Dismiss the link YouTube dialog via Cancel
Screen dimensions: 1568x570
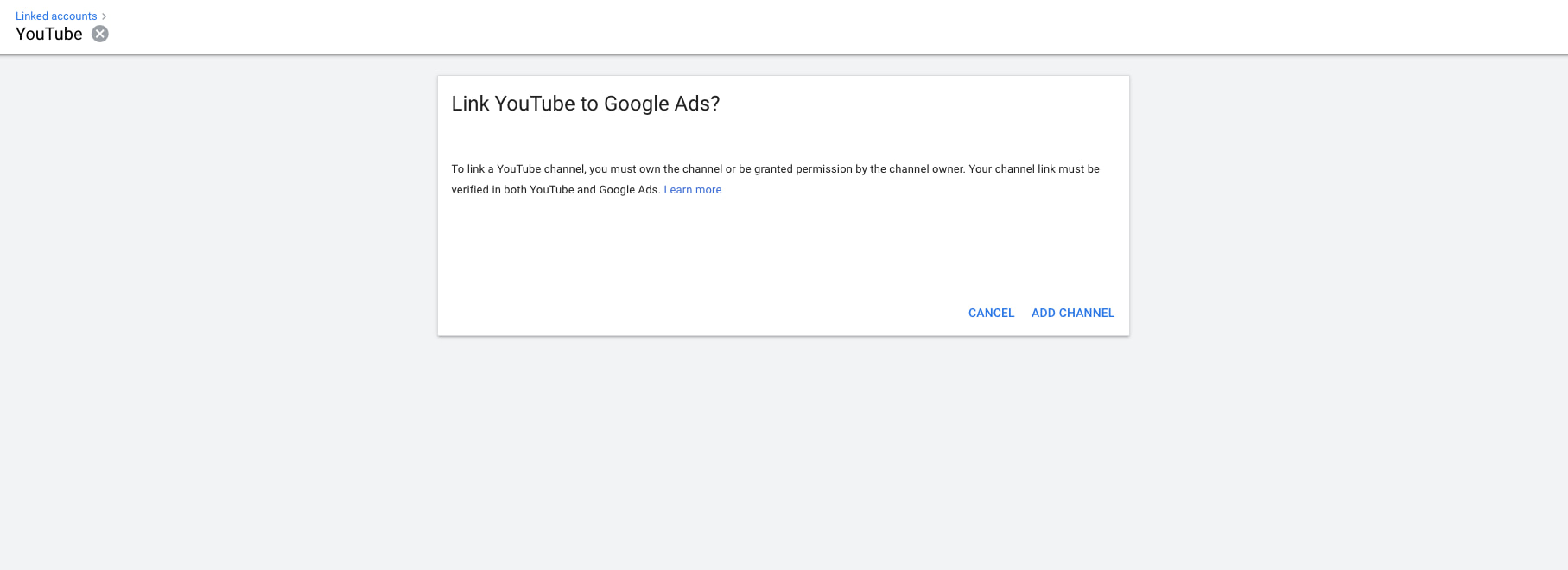(x=991, y=313)
